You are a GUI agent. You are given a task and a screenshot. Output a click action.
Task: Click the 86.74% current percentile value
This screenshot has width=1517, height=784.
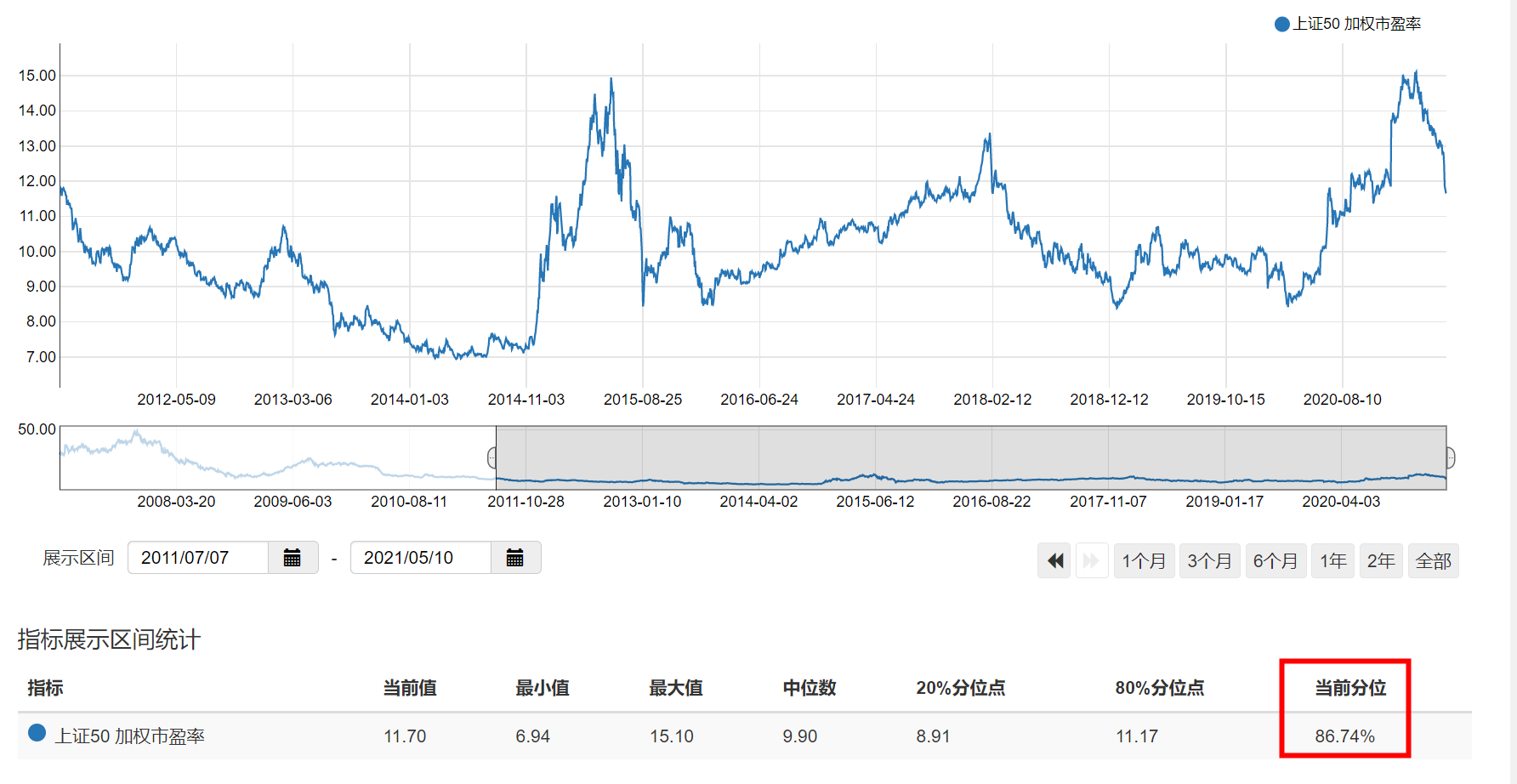coord(1344,736)
